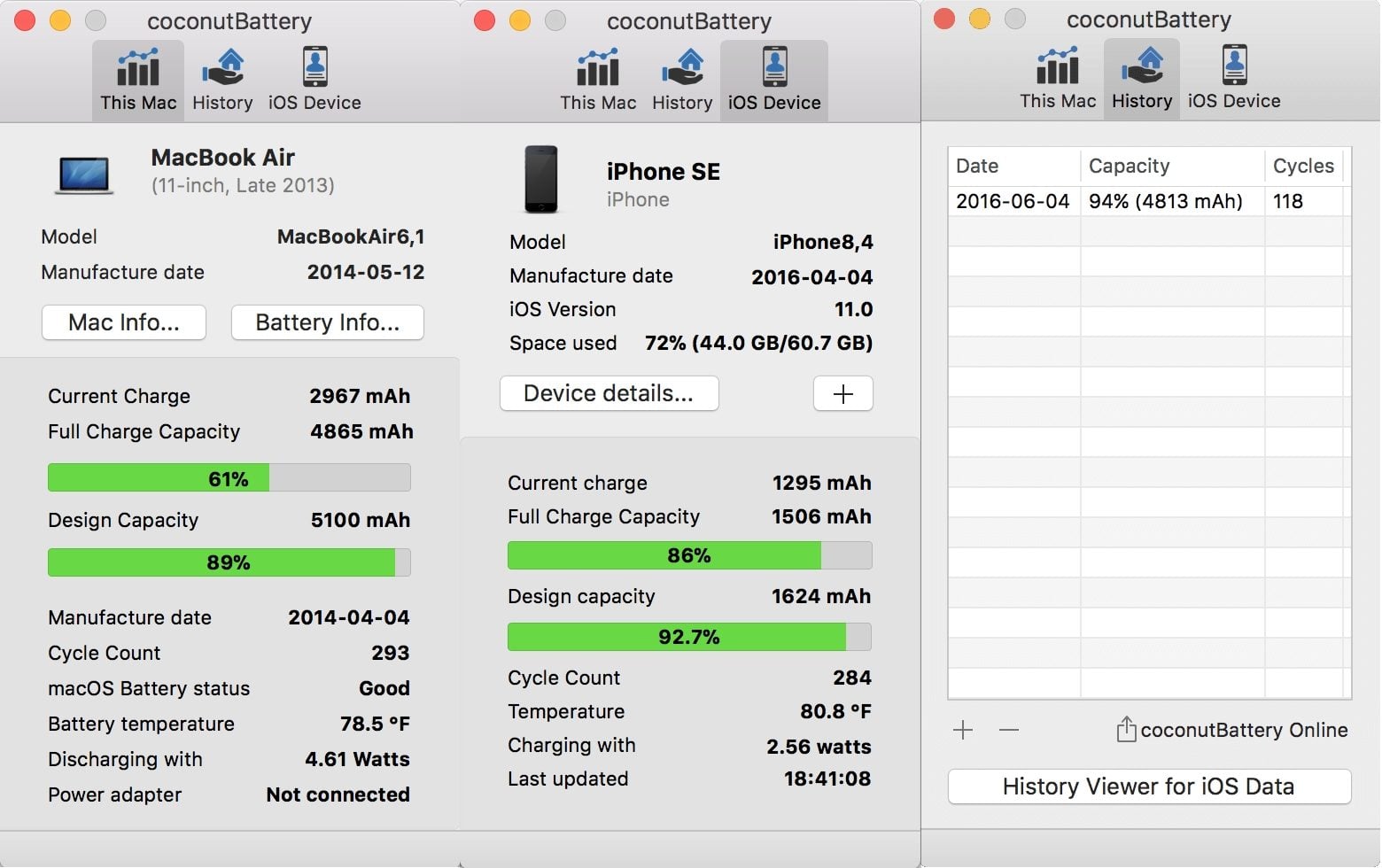1382x868 pixels.
Task: Open History tab in the MacBook Air window
Action: [x=222, y=80]
